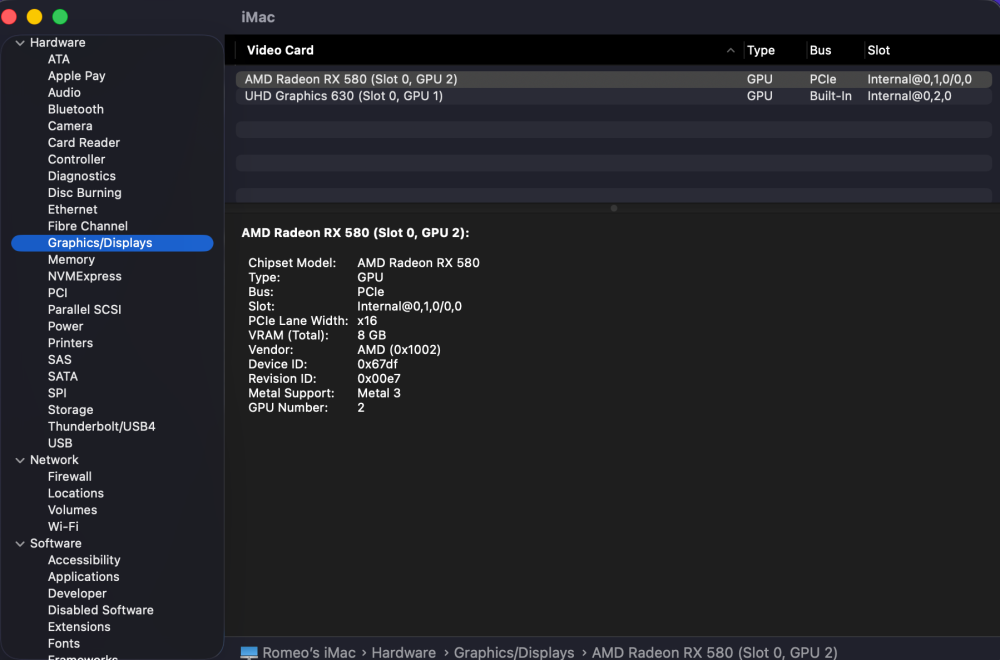Open Memory hardware info

click(x=71, y=260)
